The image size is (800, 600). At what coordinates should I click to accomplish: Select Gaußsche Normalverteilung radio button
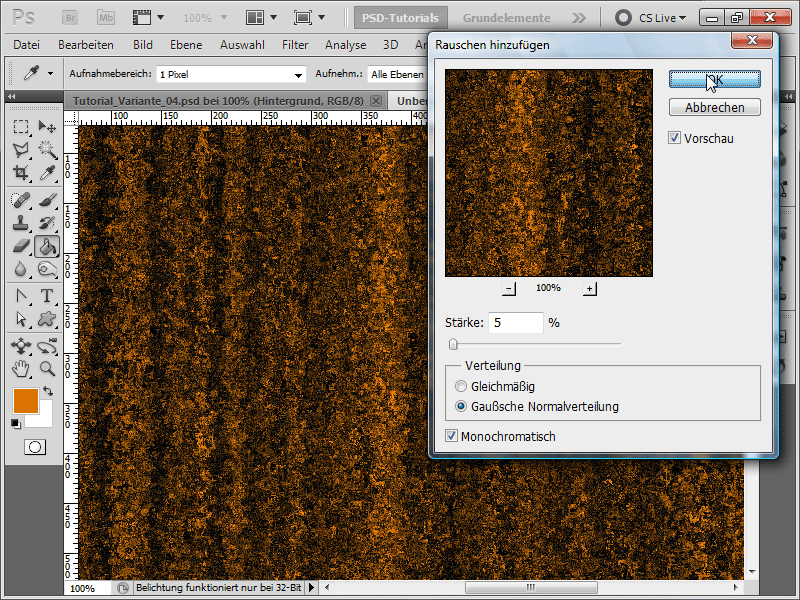(x=461, y=406)
